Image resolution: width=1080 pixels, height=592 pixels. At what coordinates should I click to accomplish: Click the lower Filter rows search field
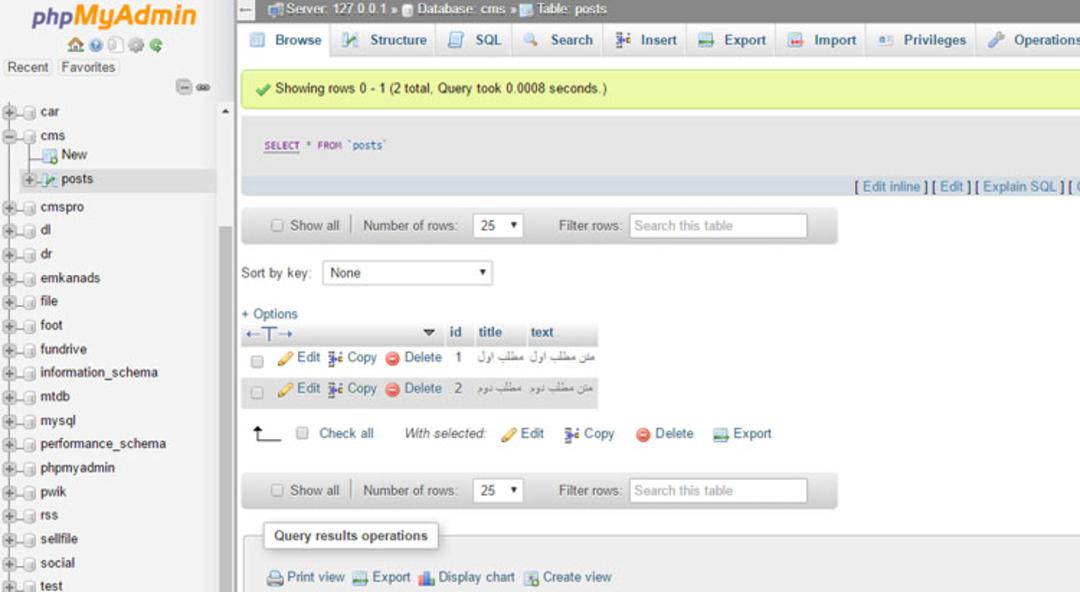tap(718, 490)
